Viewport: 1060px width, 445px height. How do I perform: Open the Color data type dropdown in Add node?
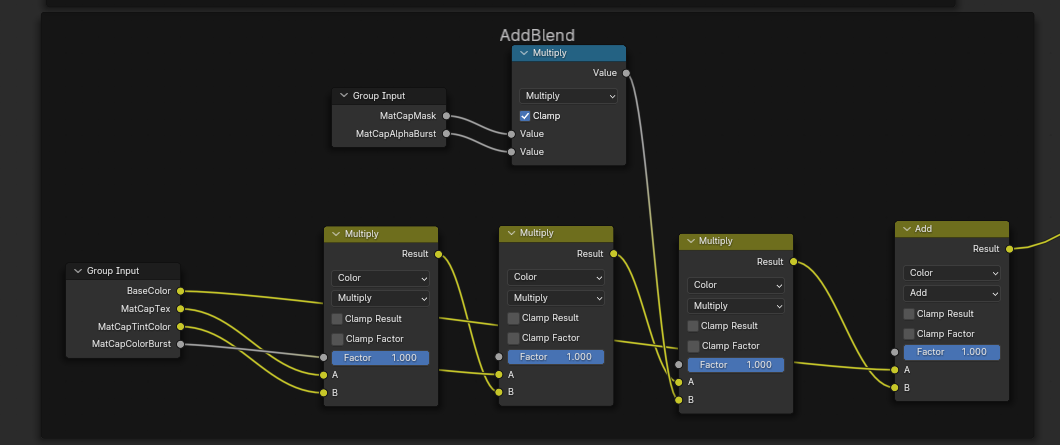(951, 273)
